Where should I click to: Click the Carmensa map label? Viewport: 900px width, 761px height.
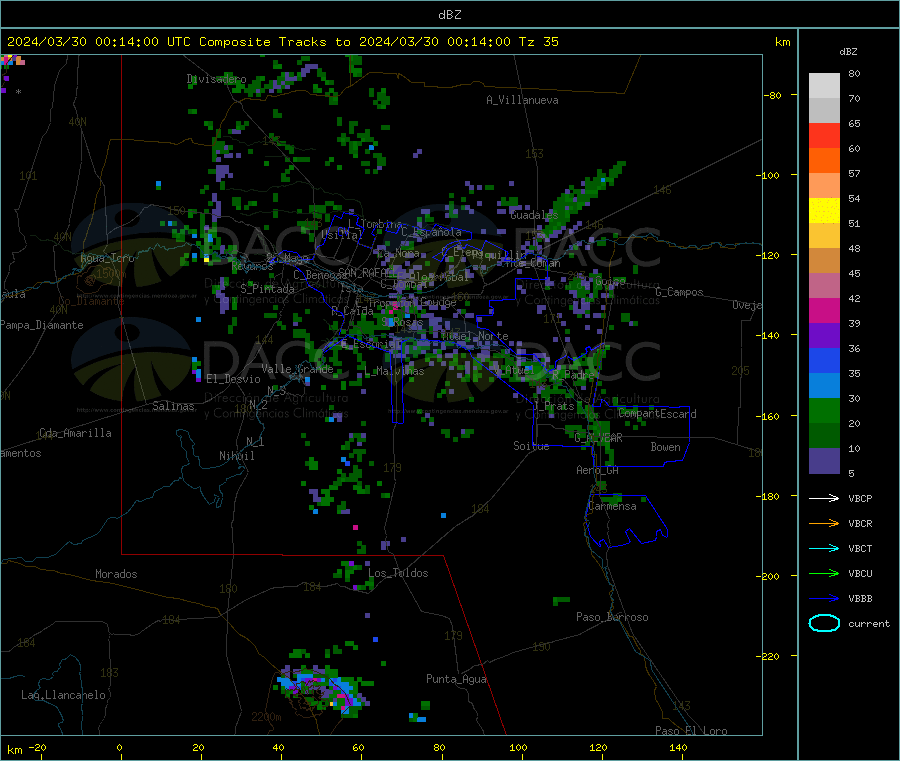pyautogui.click(x=612, y=506)
